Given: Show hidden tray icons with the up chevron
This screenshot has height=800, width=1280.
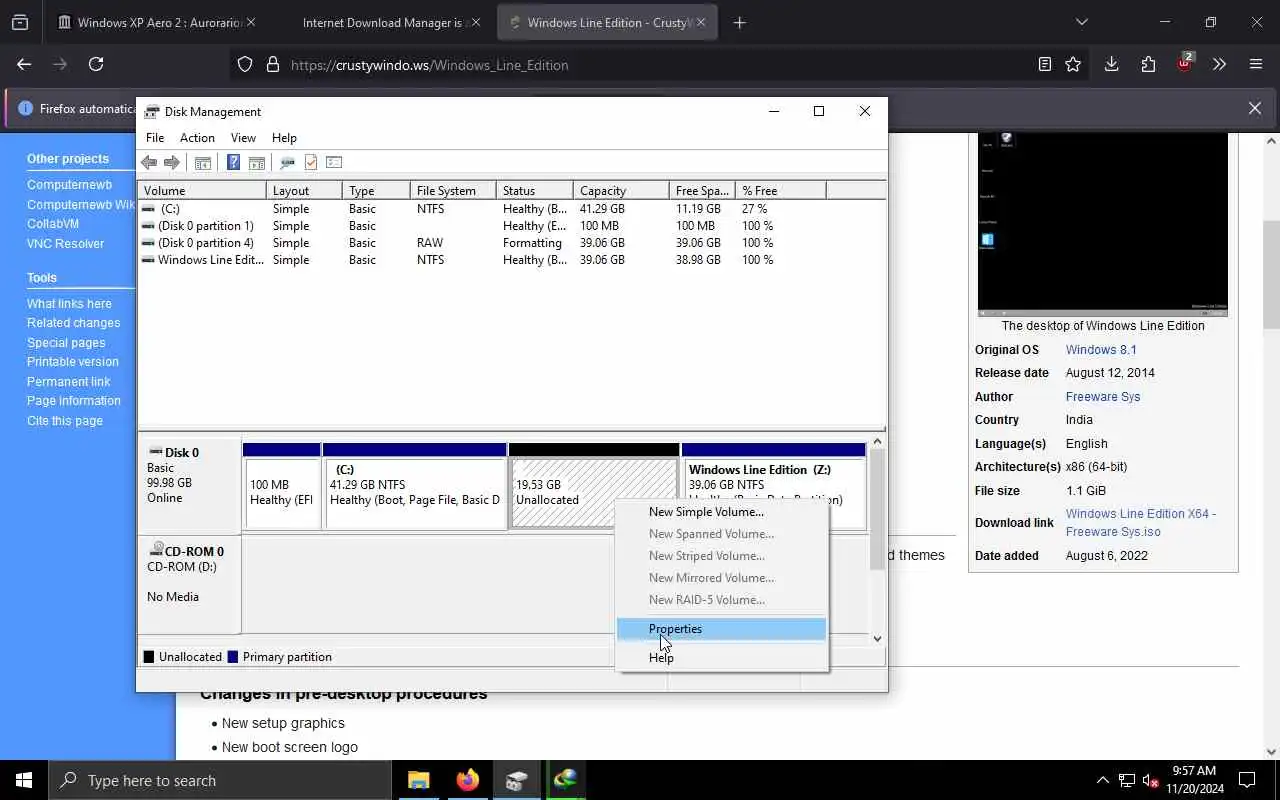Looking at the screenshot, I should [x=1103, y=780].
